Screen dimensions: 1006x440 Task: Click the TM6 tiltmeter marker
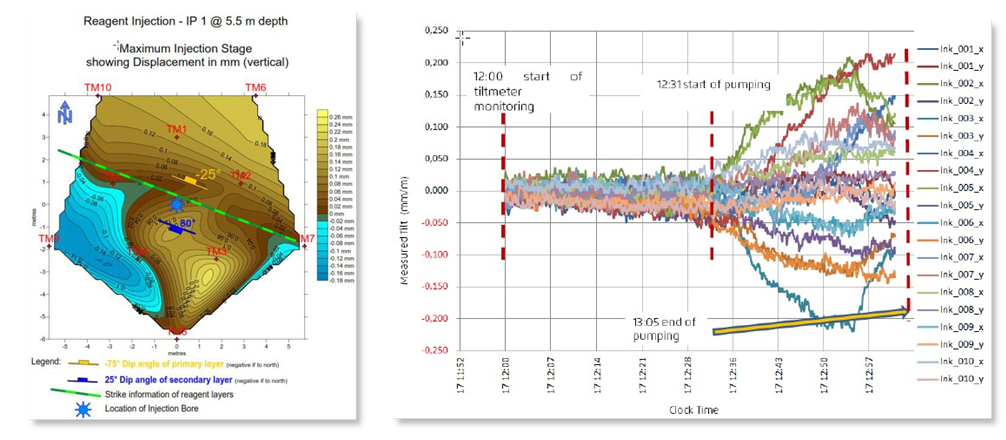click(x=256, y=89)
